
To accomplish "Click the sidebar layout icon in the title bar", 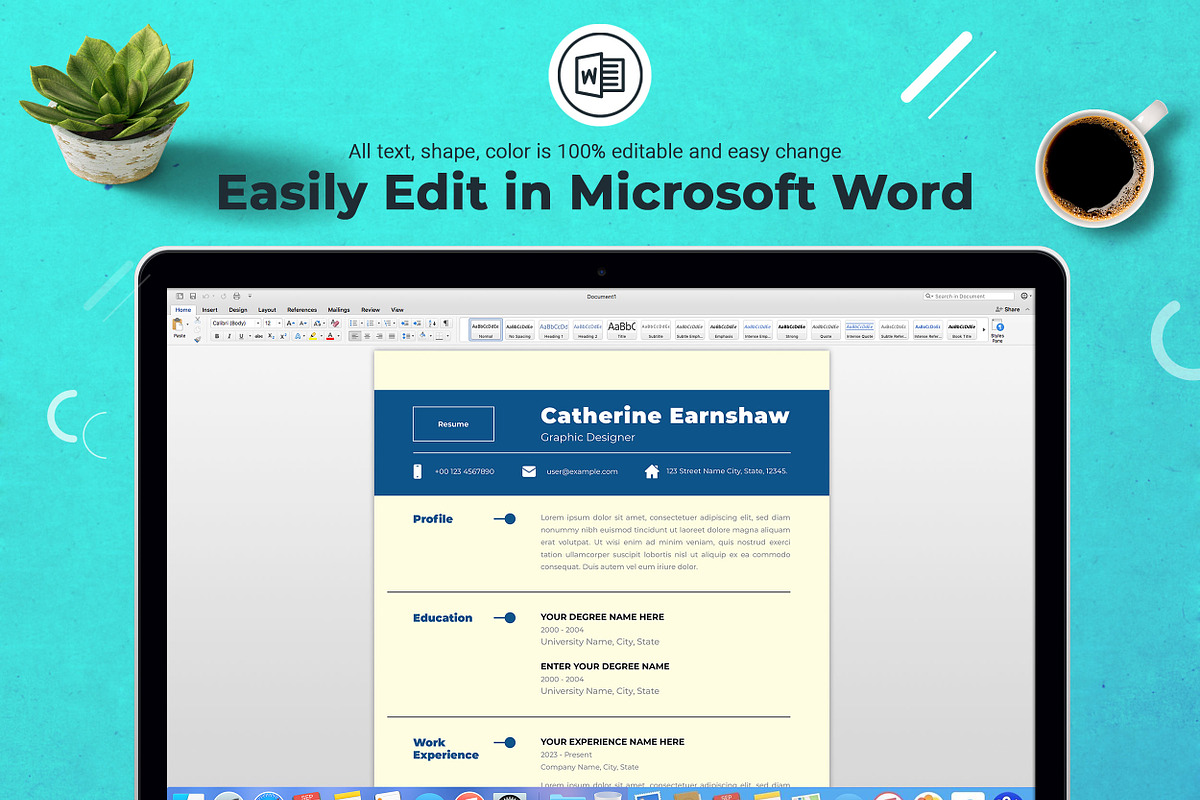I will 179,296.
